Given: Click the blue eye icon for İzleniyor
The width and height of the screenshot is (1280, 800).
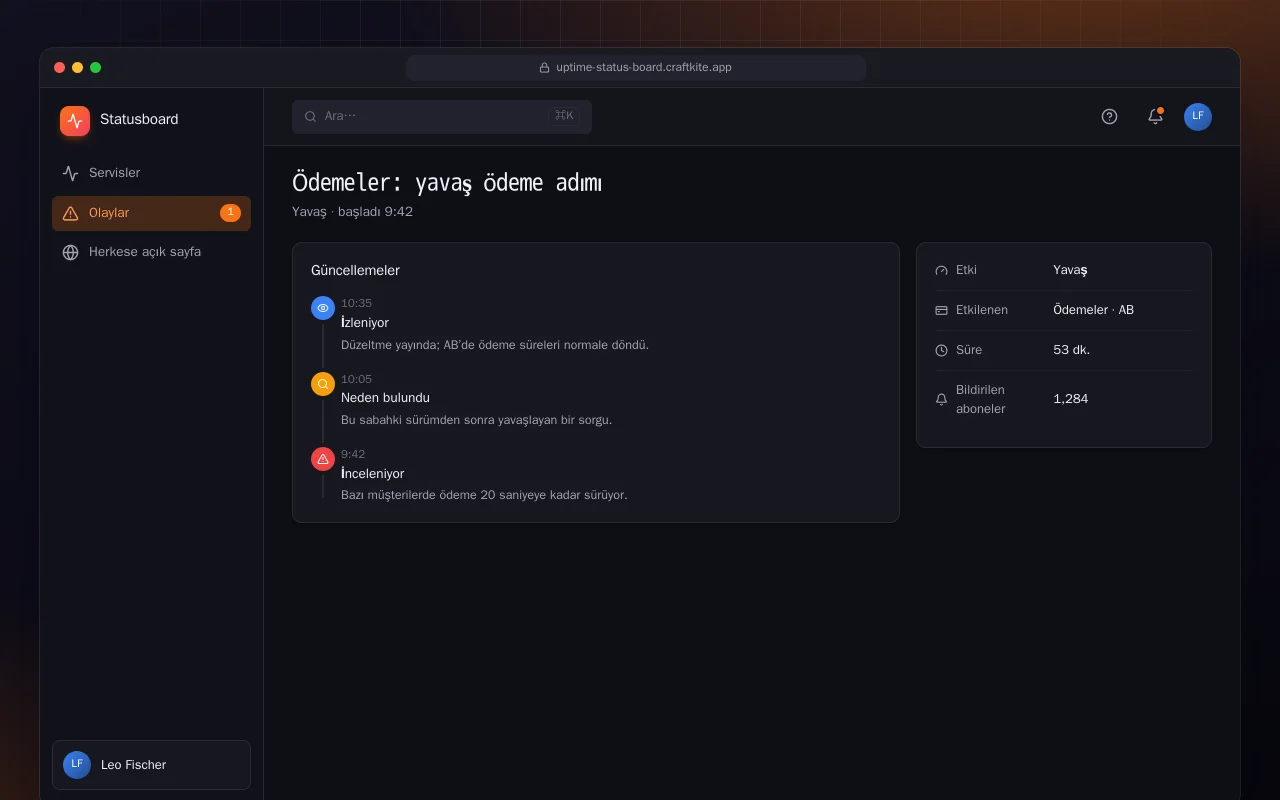Looking at the screenshot, I should point(323,308).
